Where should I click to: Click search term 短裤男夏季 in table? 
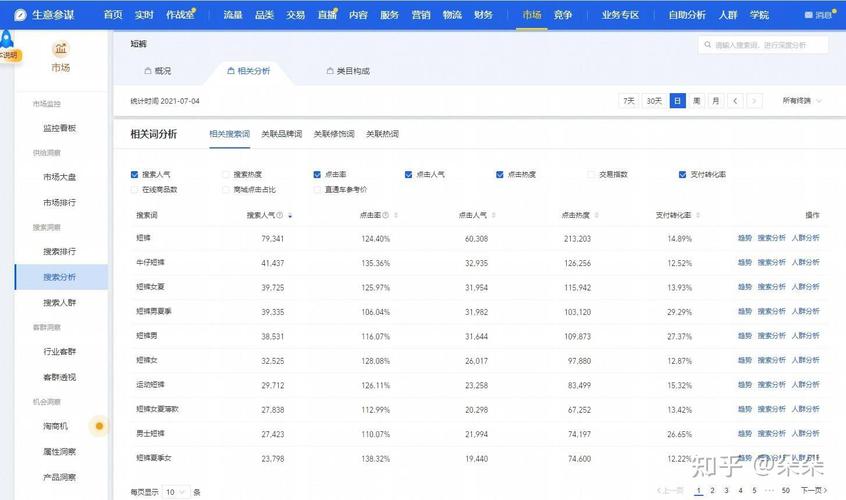click(154, 311)
